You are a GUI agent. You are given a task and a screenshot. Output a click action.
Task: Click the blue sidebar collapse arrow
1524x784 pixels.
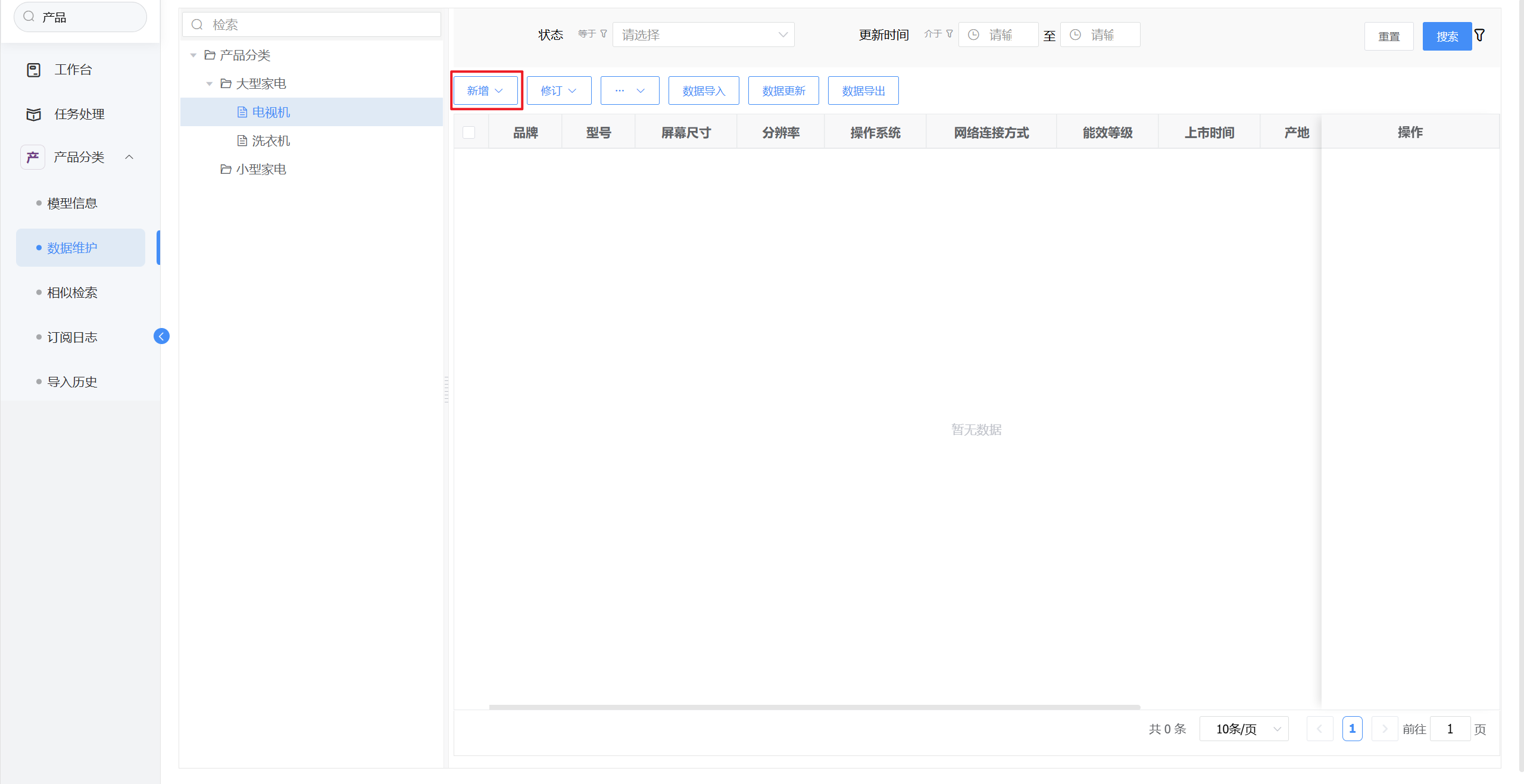(161, 336)
